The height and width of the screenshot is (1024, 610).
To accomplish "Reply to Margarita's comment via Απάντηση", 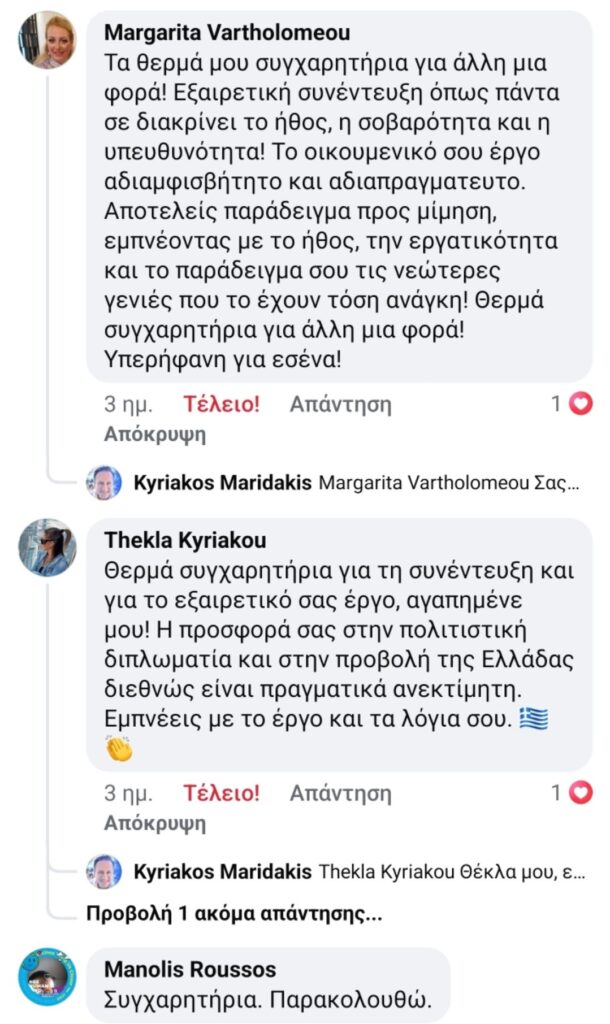I will pos(340,405).
